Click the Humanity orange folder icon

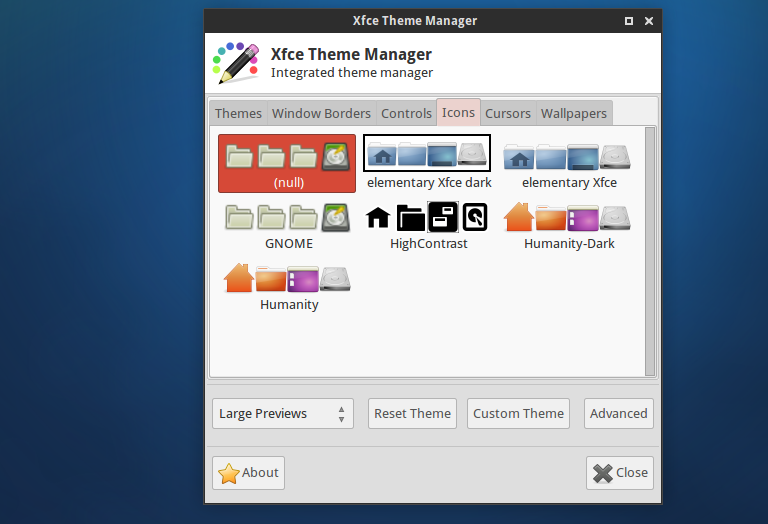tap(271, 279)
